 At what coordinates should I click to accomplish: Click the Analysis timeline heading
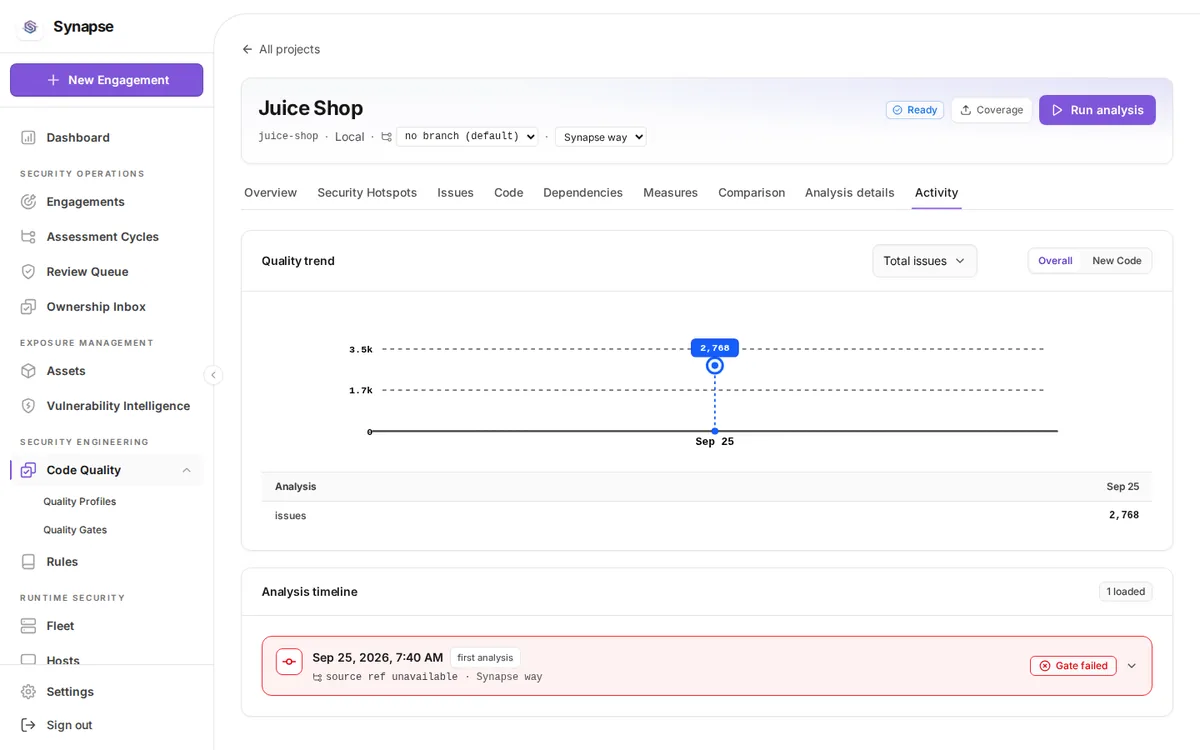(x=309, y=592)
